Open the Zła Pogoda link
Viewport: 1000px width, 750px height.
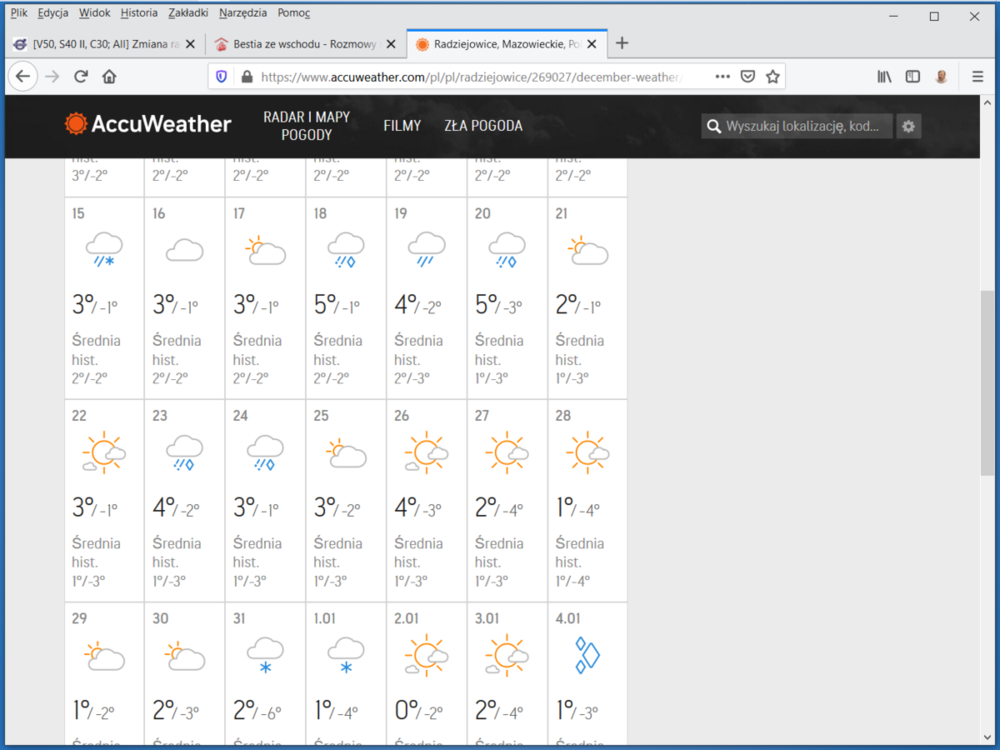[x=483, y=126]
